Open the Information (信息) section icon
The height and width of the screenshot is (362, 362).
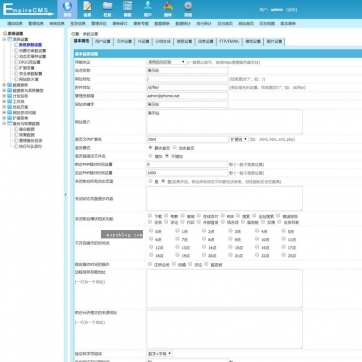pyautogui.click(x=87, y=9)
